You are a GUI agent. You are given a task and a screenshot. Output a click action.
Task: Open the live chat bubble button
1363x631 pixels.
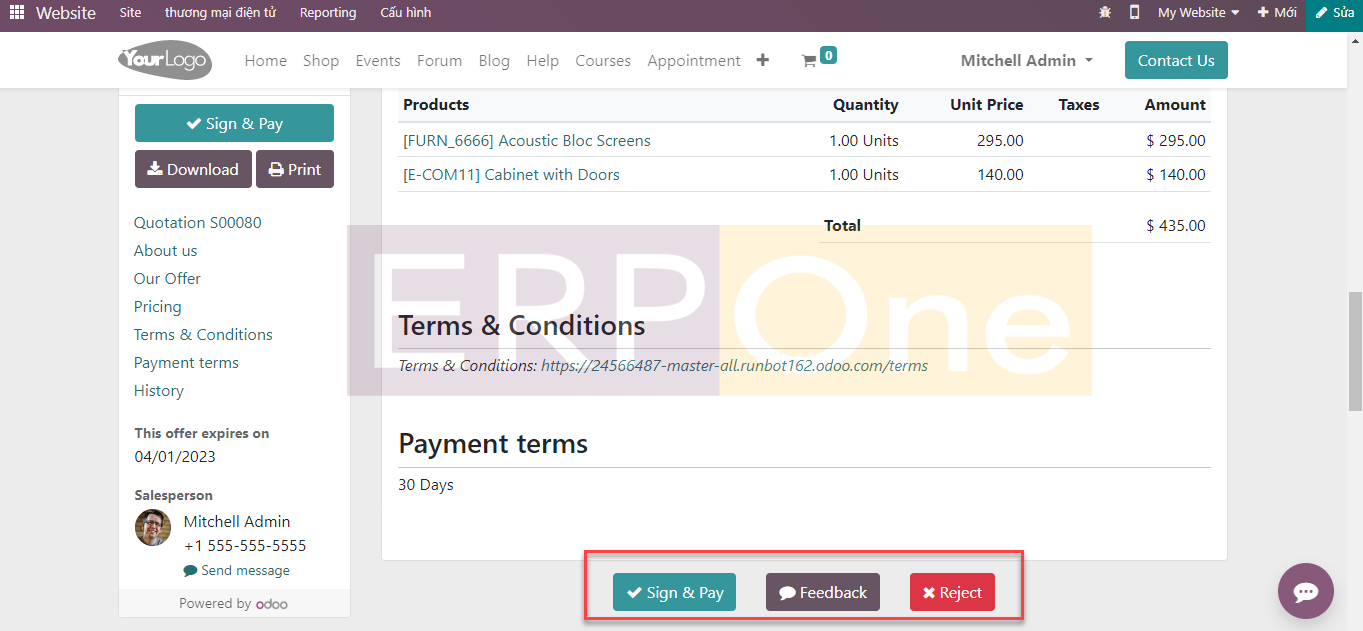[1305, 591]
